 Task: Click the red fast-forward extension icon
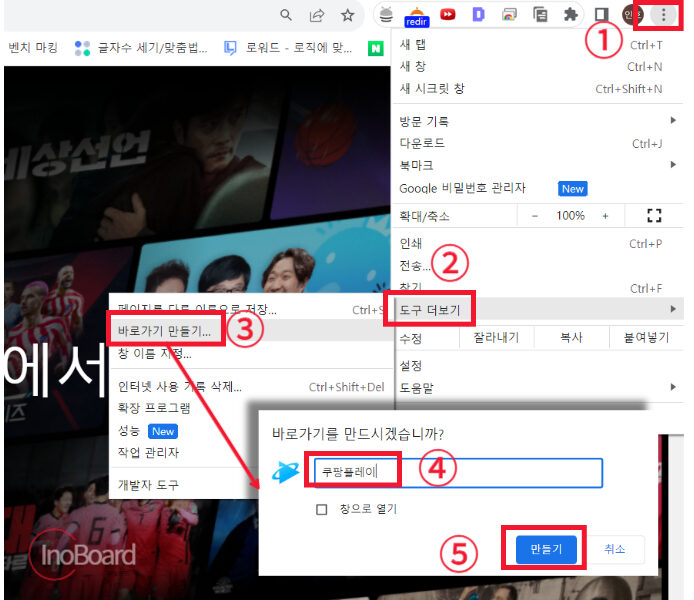447,15
